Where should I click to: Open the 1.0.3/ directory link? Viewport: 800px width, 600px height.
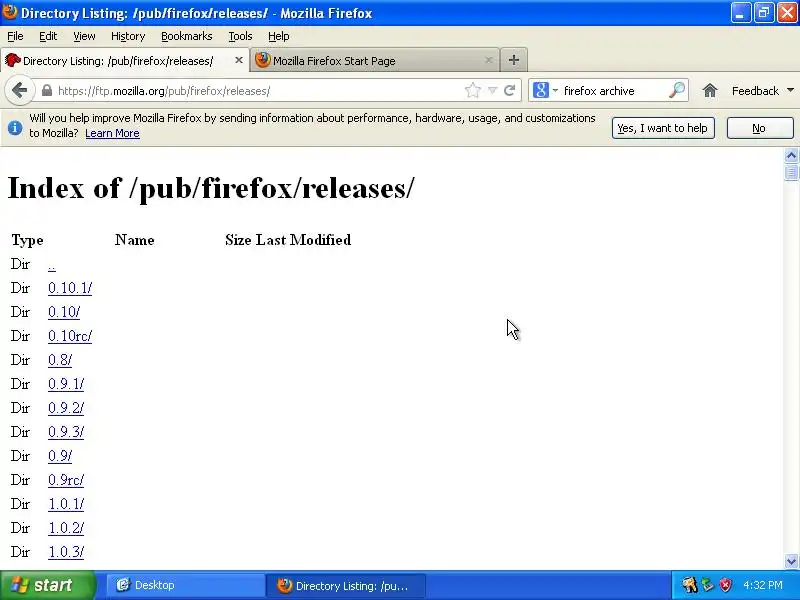coord(66,552)
